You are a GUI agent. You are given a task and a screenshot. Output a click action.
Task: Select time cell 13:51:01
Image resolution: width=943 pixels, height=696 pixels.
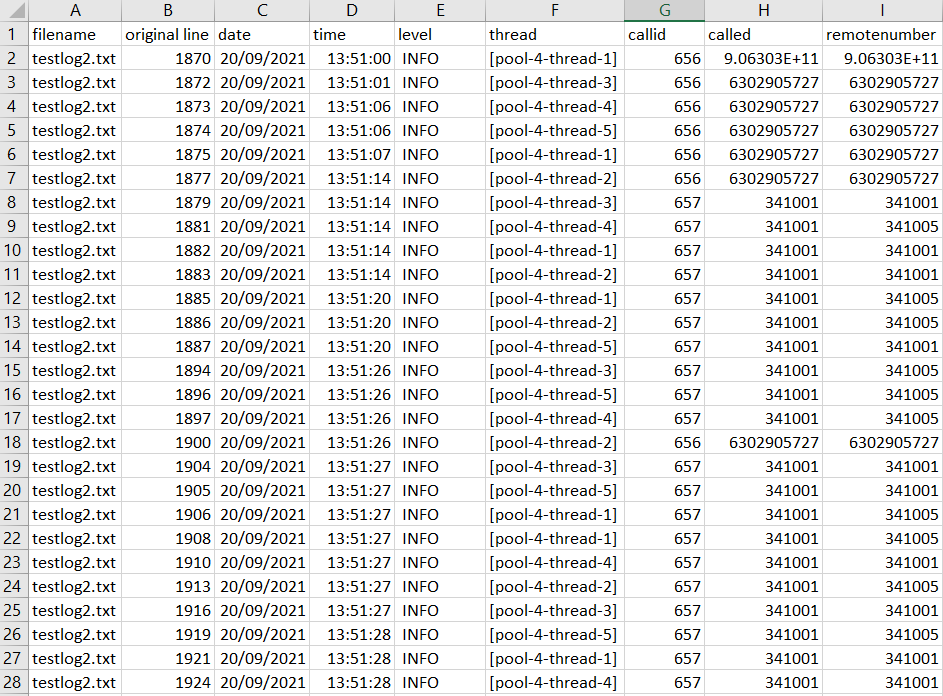pyautogui.click(x=352, y=82)
